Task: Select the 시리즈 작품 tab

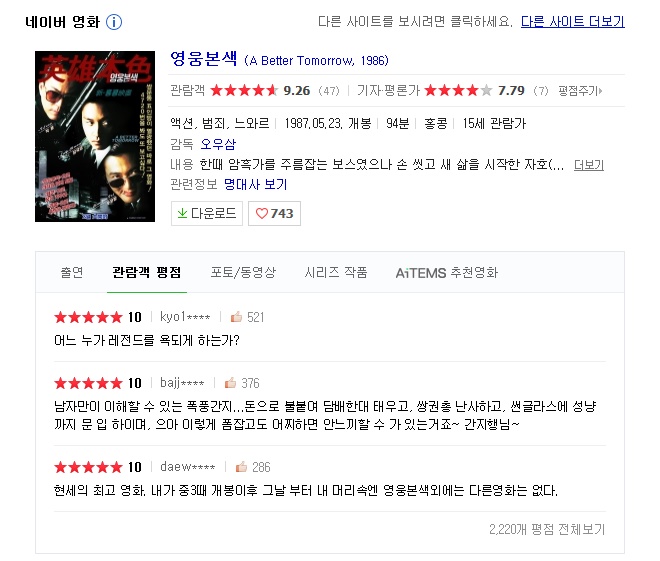Action: (335, 272)
